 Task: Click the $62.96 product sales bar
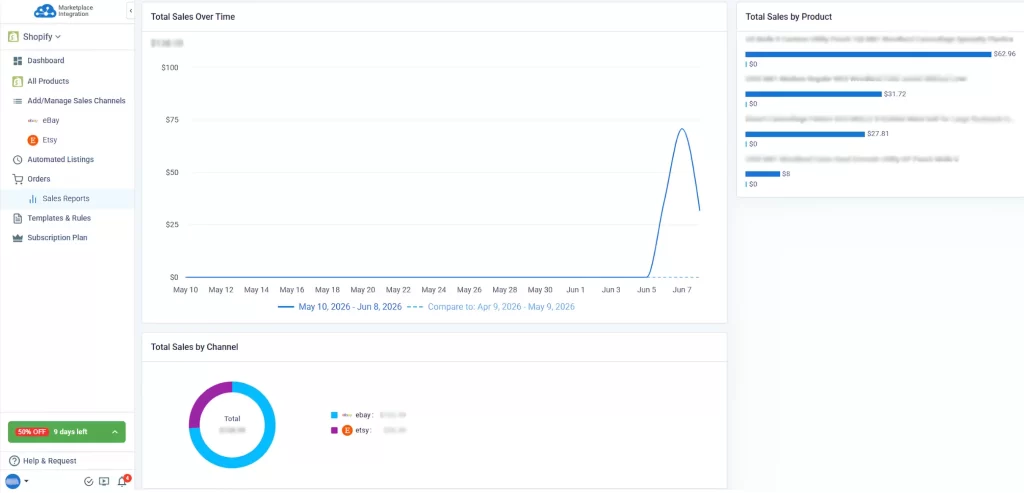coord(868,54)
